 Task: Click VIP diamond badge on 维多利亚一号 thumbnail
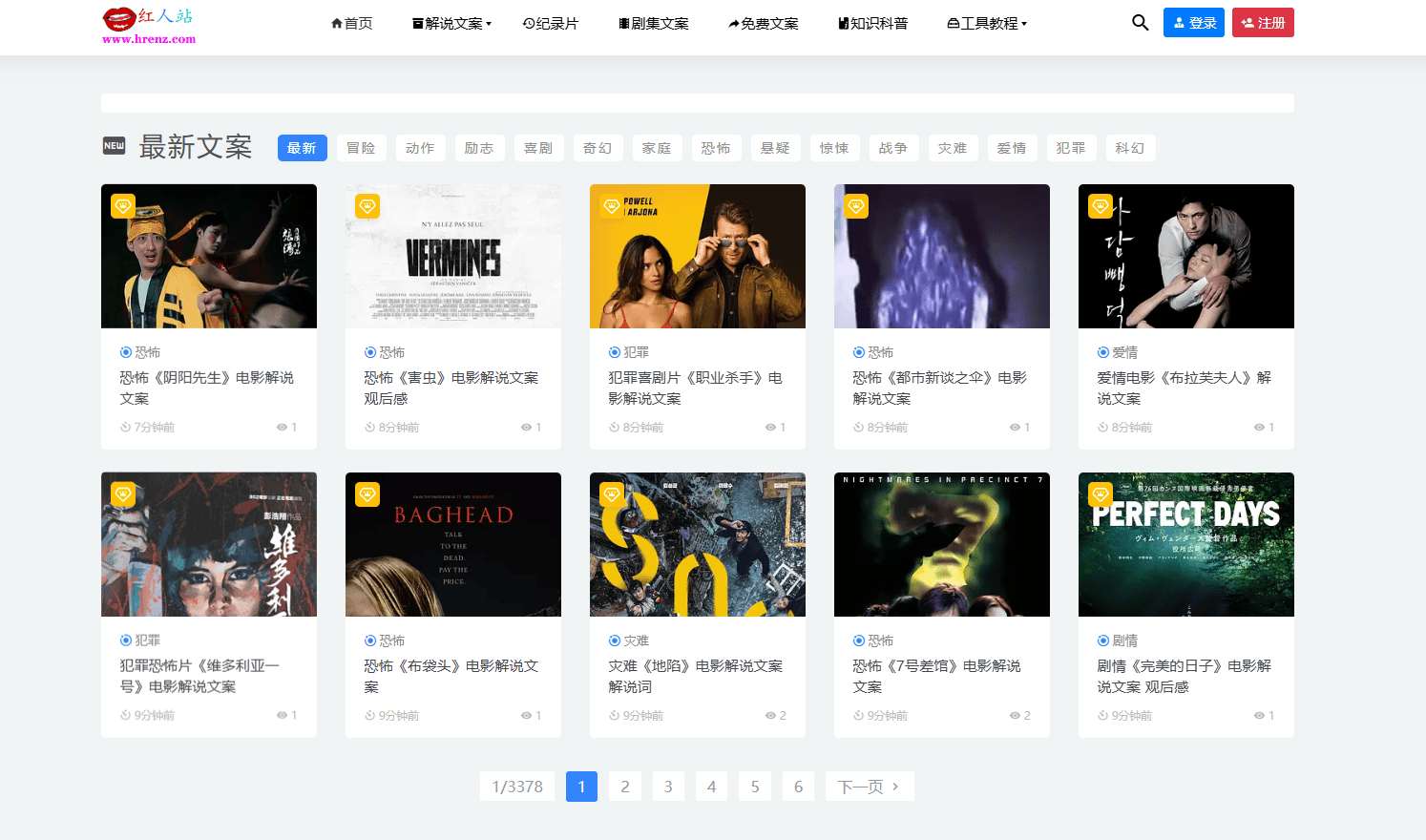tap(123, 494)
